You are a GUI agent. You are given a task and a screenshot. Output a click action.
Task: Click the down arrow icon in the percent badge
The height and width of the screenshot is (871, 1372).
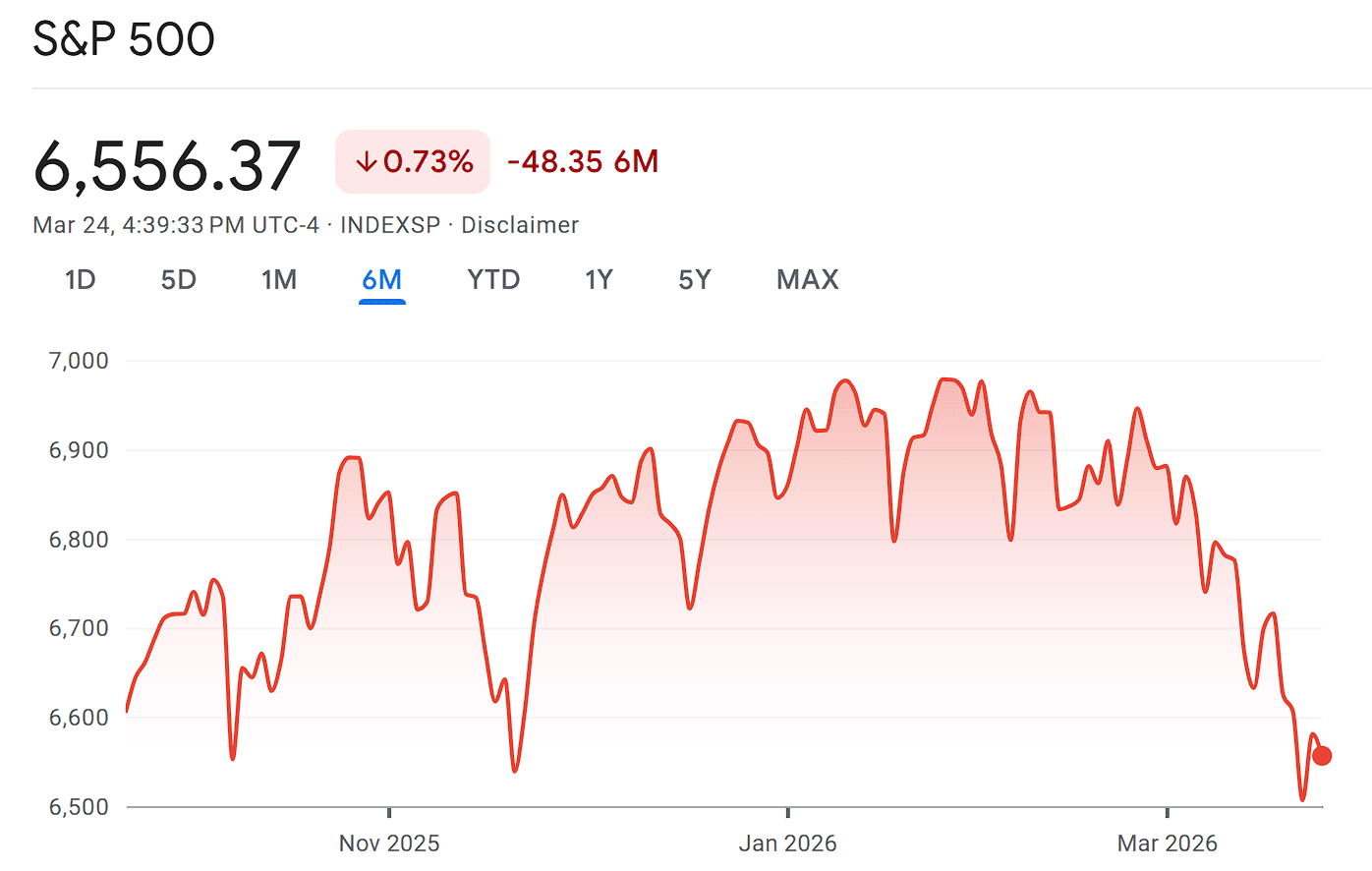[367, 162]
